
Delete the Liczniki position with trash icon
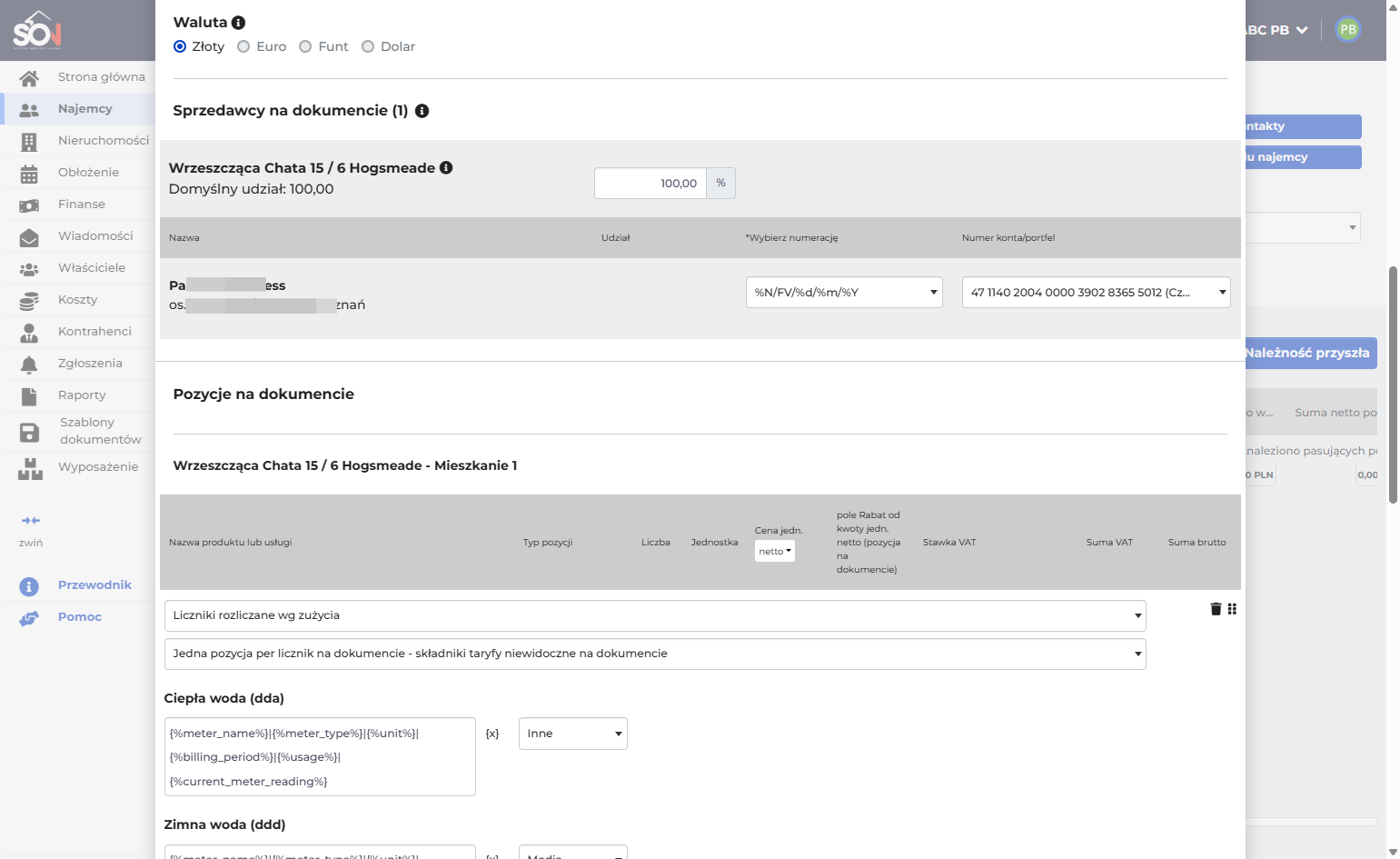tap(1216, 609)
